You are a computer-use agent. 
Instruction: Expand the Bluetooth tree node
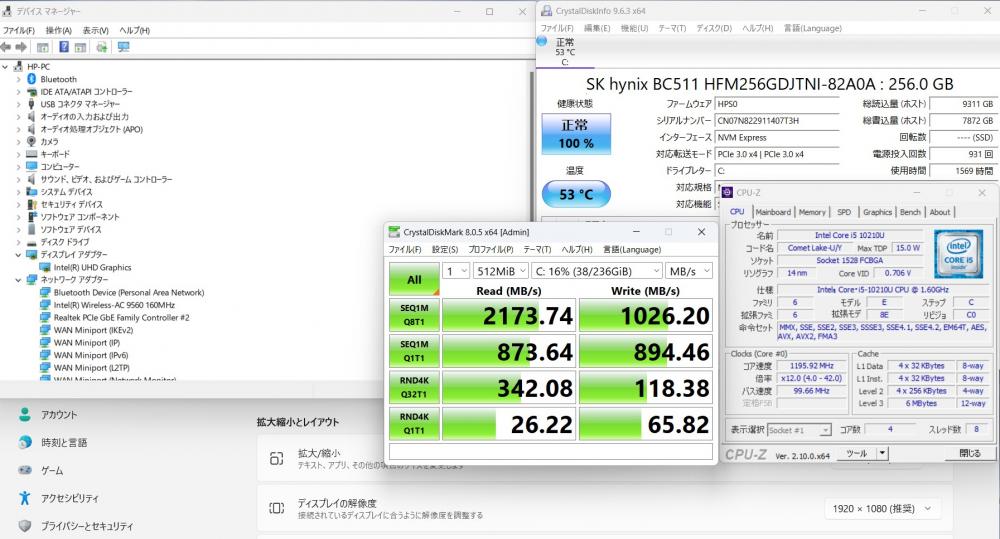click(x=18, y=79)
